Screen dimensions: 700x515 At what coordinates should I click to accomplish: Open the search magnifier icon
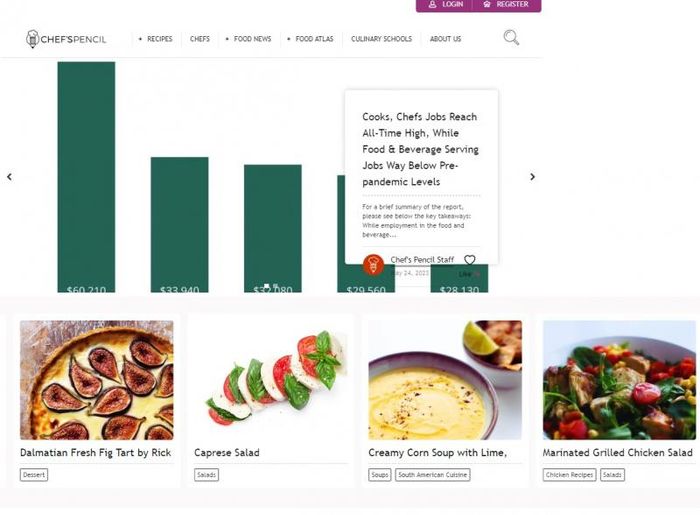coord(511,37)
